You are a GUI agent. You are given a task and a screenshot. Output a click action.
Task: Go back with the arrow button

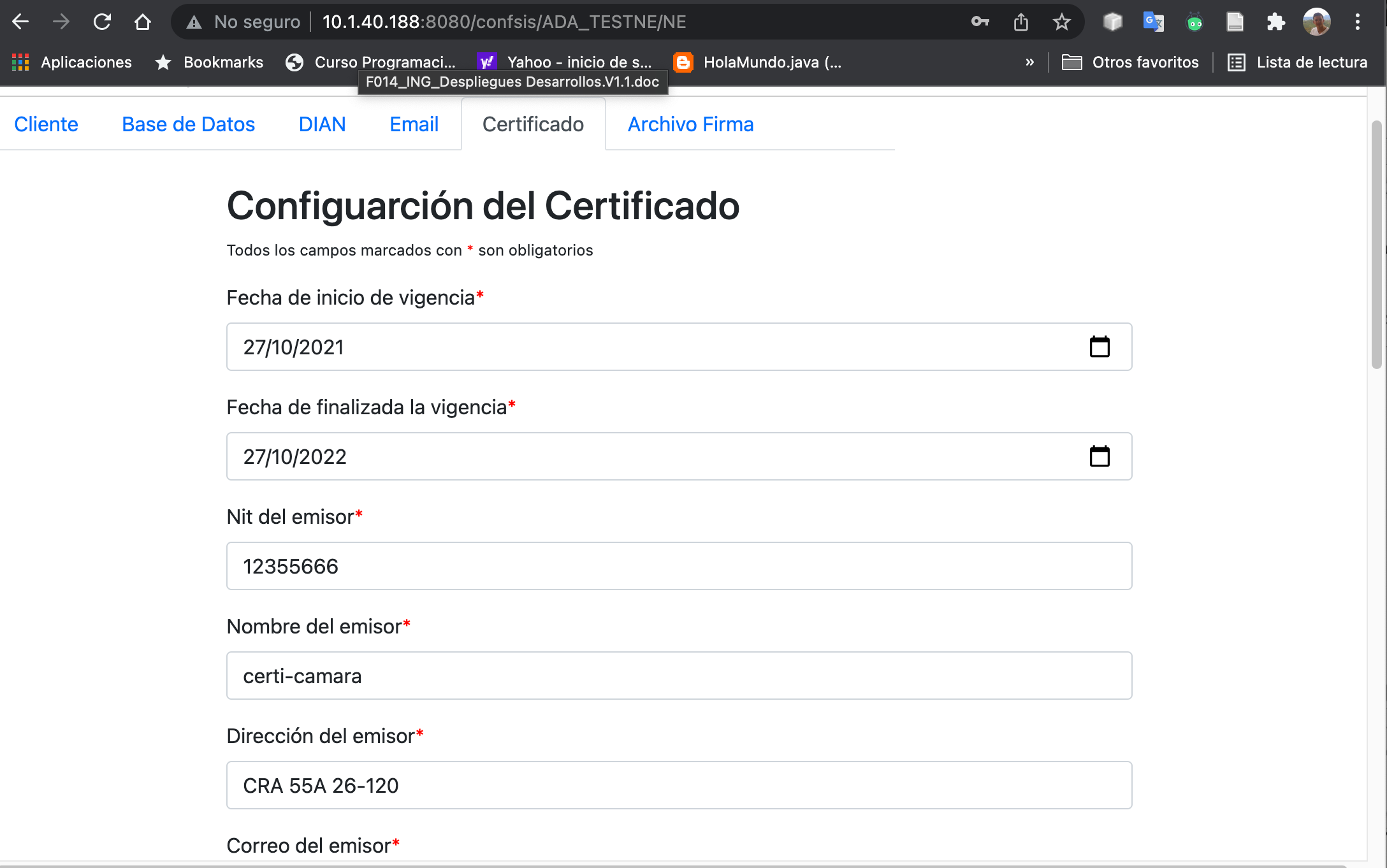[x=20, y=22]
